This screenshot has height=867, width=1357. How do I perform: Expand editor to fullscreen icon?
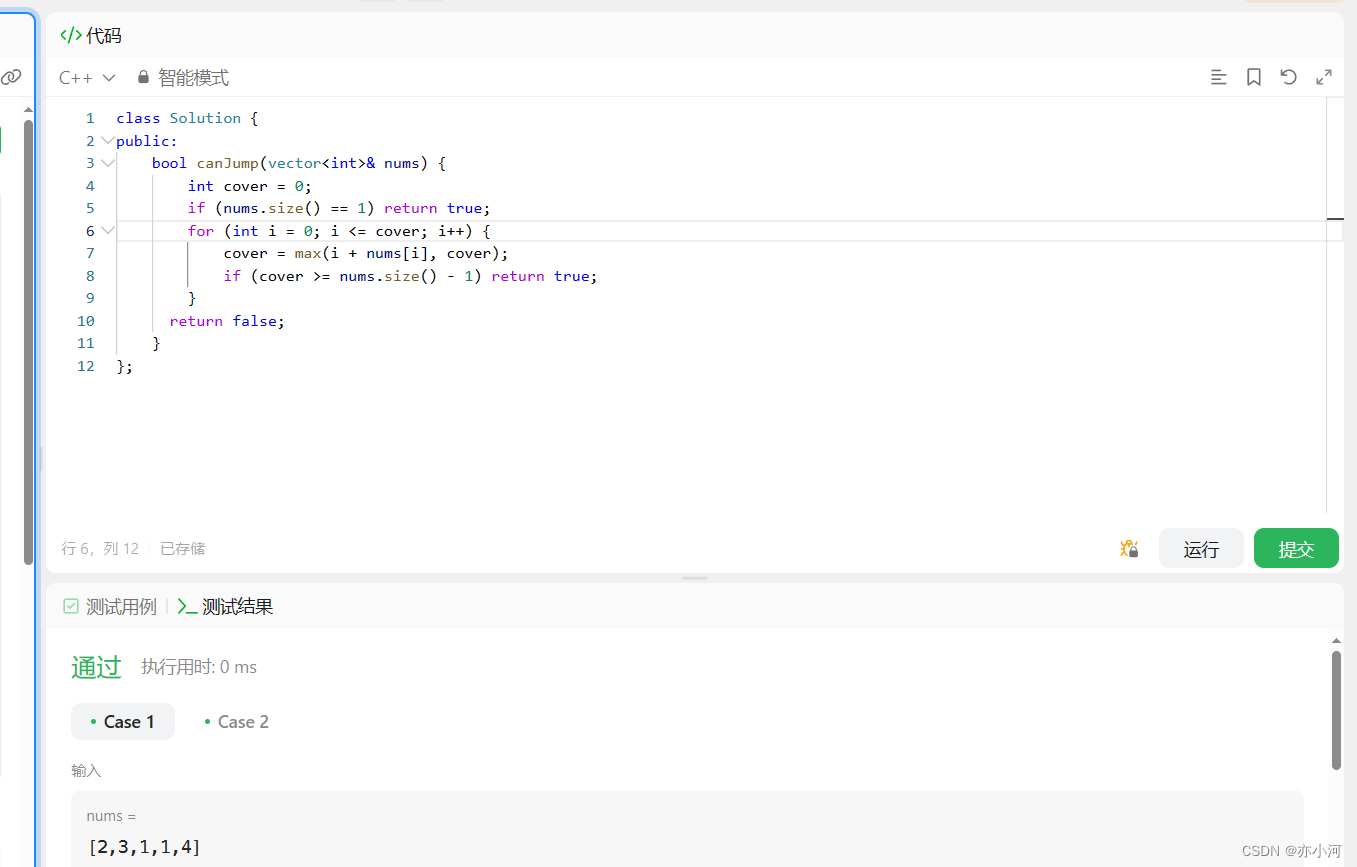(x=1324, y=77)
